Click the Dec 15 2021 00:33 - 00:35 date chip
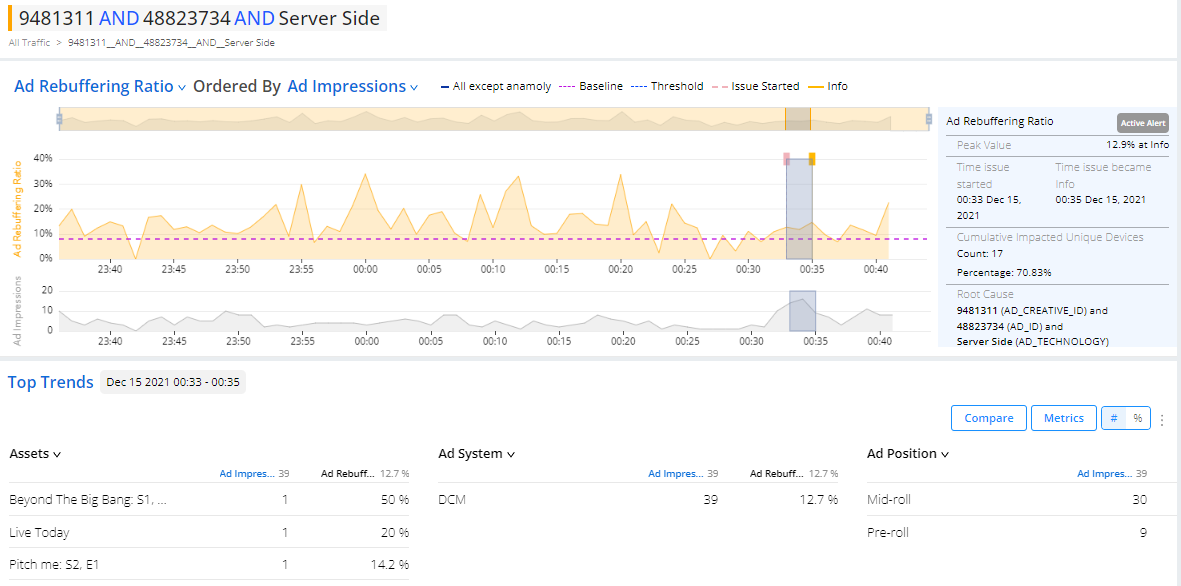Screen dimensions: 1181x586 tap(173, 382)
